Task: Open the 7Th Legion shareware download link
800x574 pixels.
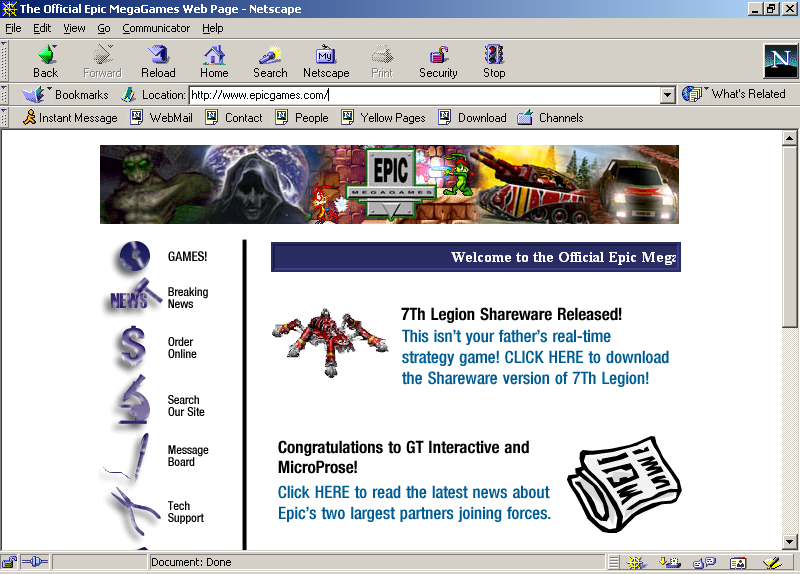Action: coord(535,357)
